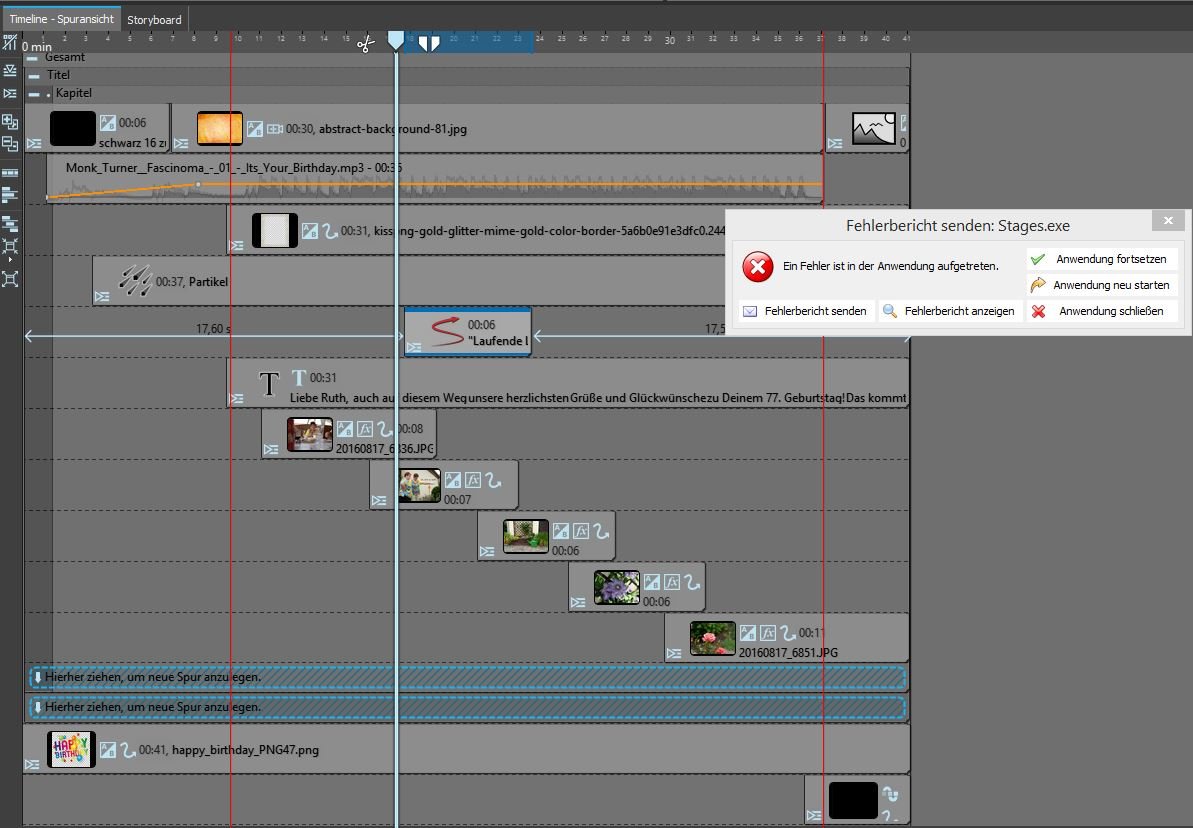The height and width of the screenshot is (828, 1193).
Task: Collapse the Titel track group
Action: click(x=32, y=76)
